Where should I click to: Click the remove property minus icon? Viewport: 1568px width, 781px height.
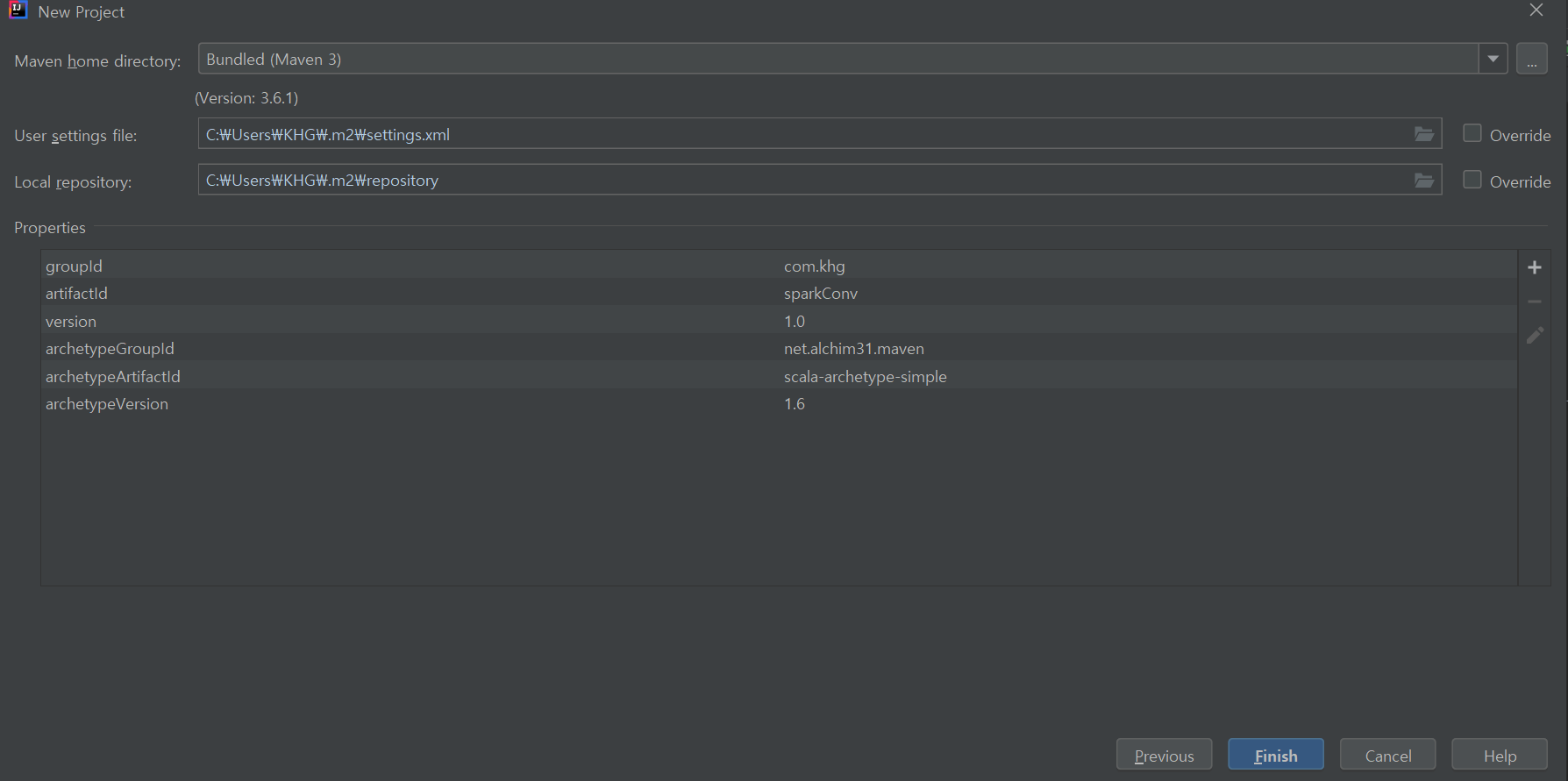[x=1534, y=302]
